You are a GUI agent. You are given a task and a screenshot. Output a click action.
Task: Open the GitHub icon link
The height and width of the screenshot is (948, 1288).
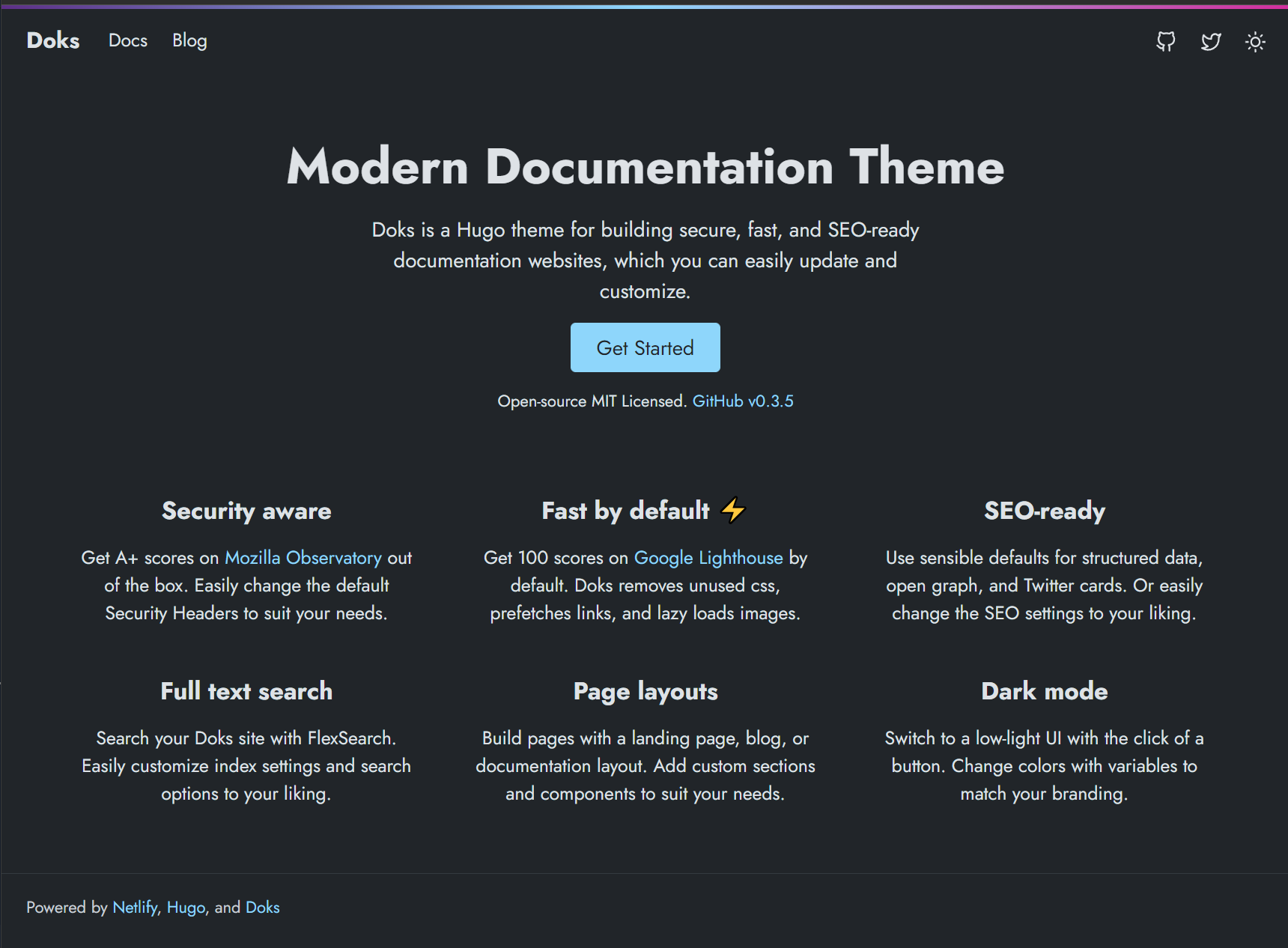click(x=1165, y=41)
